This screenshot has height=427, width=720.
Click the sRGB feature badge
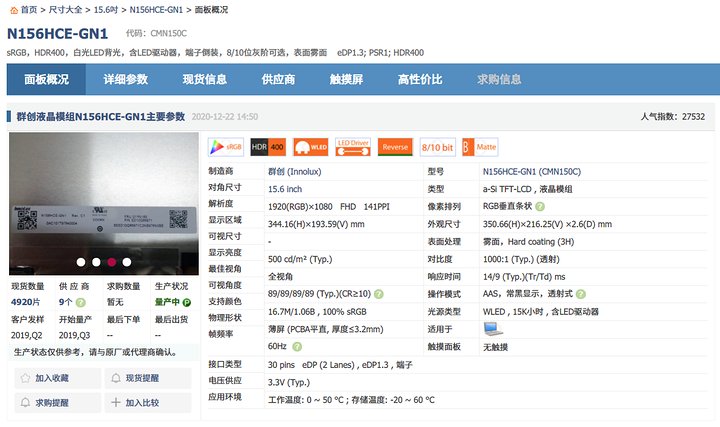tap(226, 147)
